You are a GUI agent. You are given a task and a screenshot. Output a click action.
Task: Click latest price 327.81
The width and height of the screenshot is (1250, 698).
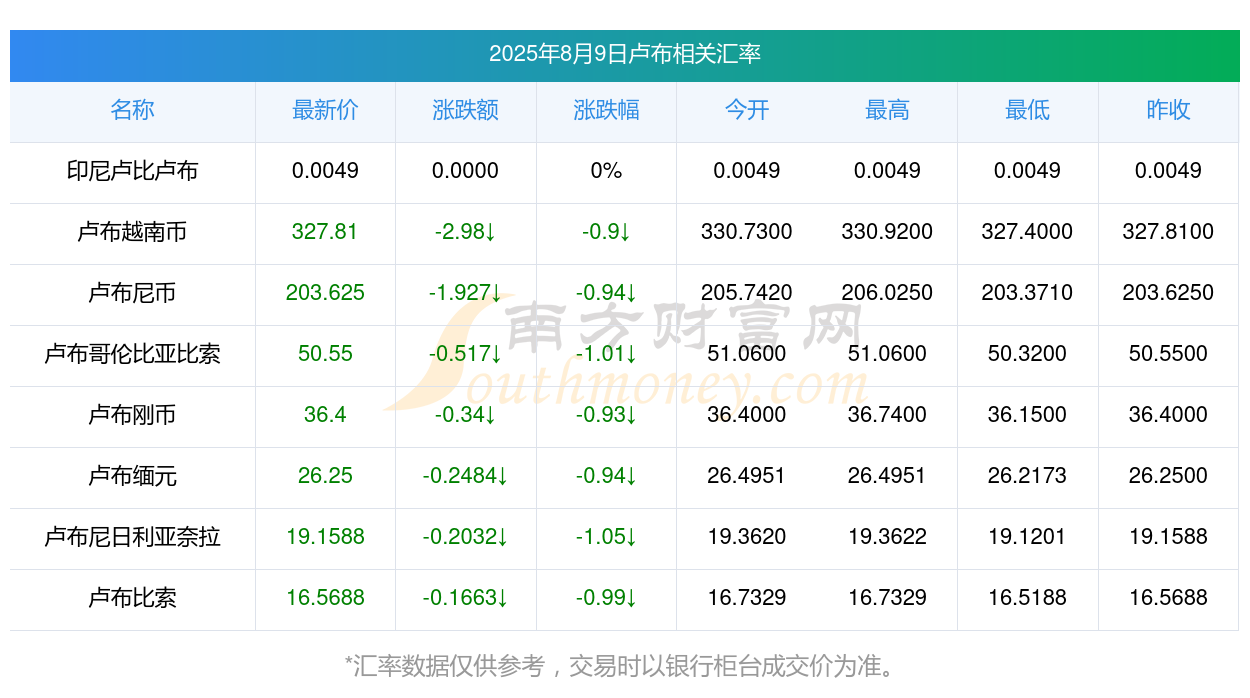click(325, 232)
